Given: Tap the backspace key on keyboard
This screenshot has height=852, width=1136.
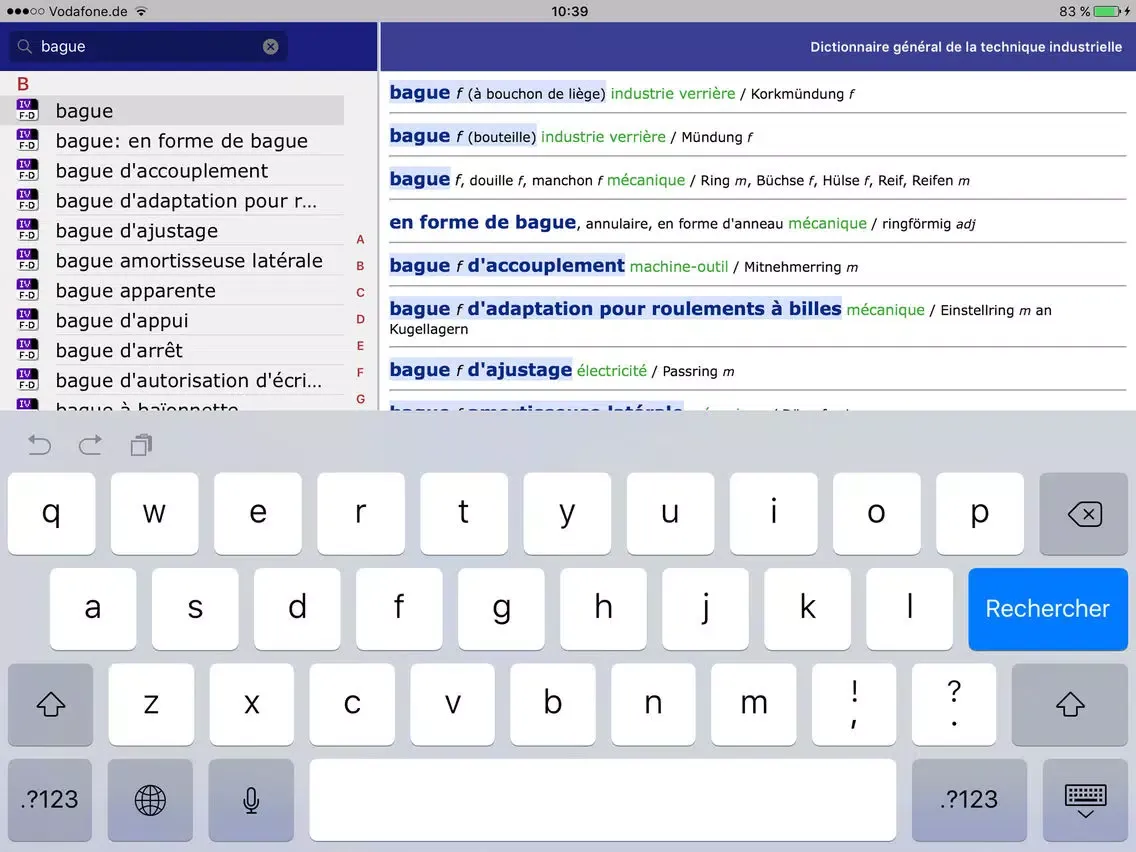Looking at the screenshot, I should pyautogui.click(x=1083, y=514).
